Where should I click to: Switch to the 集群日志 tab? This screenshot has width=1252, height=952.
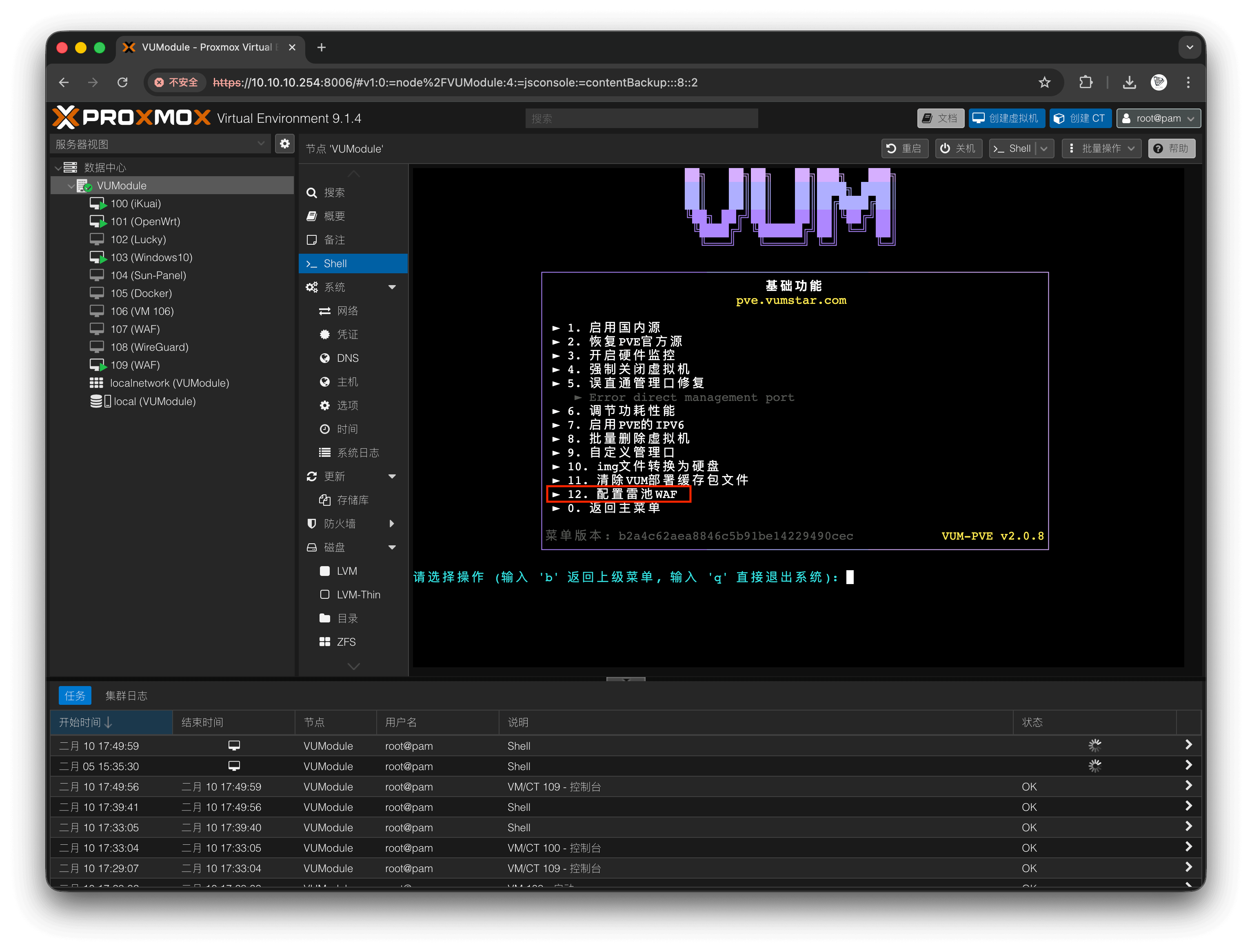coord(127,695)
